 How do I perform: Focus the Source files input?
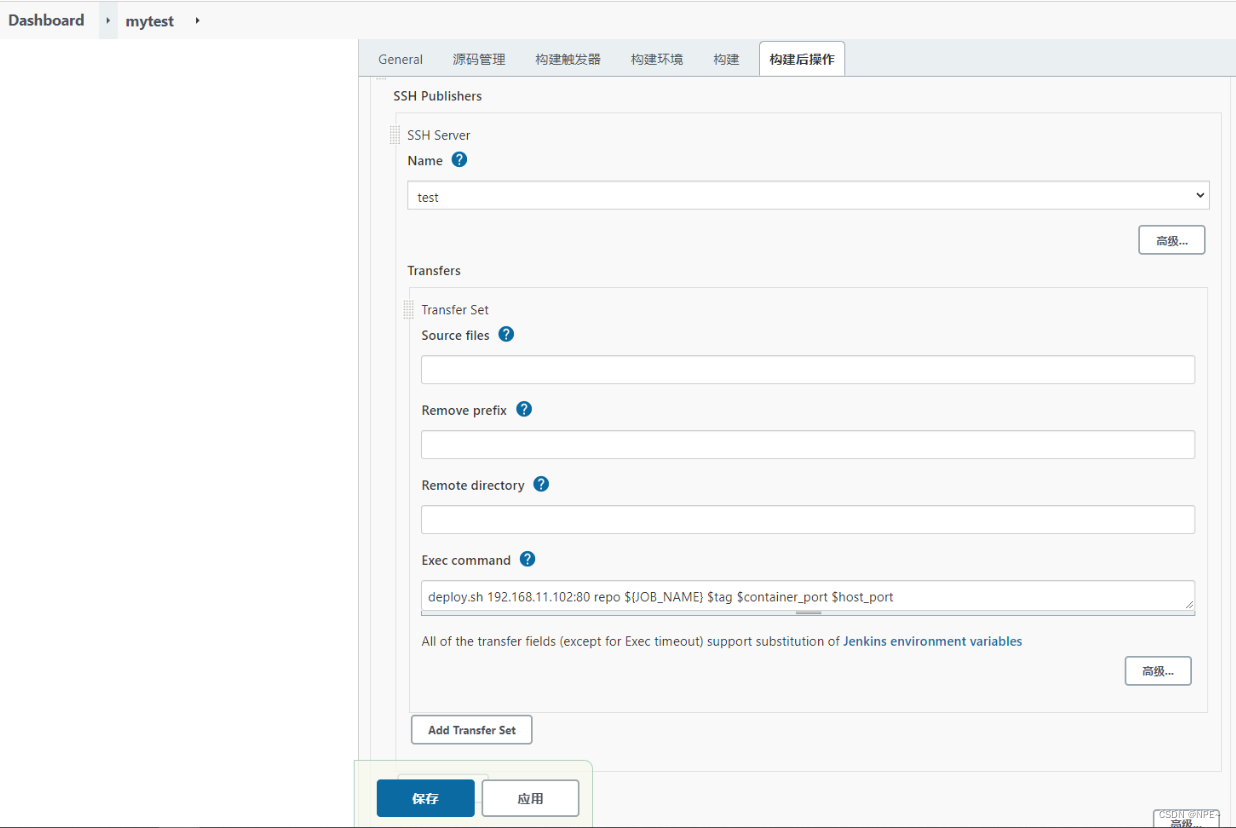coord(808,369)
